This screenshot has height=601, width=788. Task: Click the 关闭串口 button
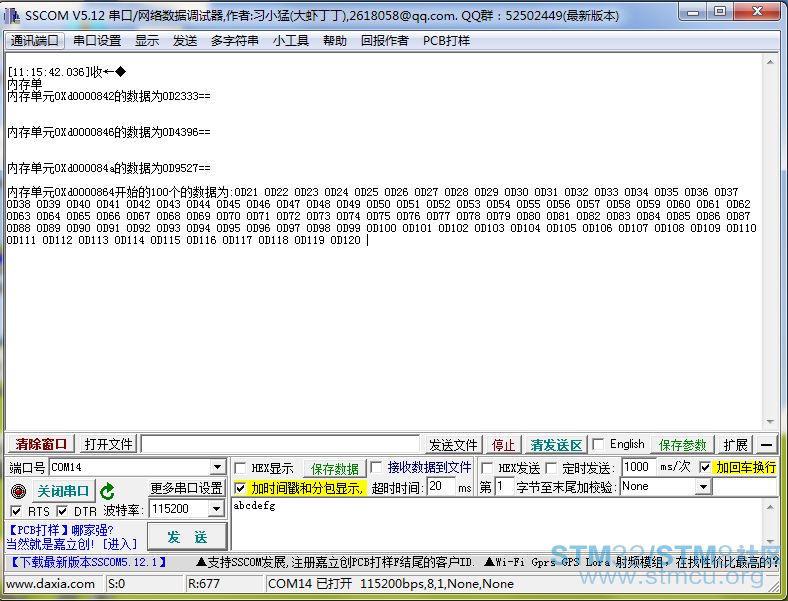tap(63, 491)
